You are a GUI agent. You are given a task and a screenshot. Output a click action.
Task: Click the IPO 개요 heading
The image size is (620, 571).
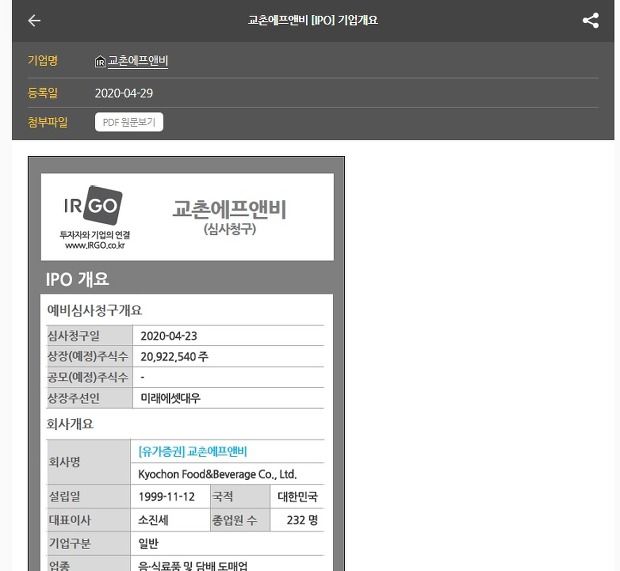[x=77, y=279]
